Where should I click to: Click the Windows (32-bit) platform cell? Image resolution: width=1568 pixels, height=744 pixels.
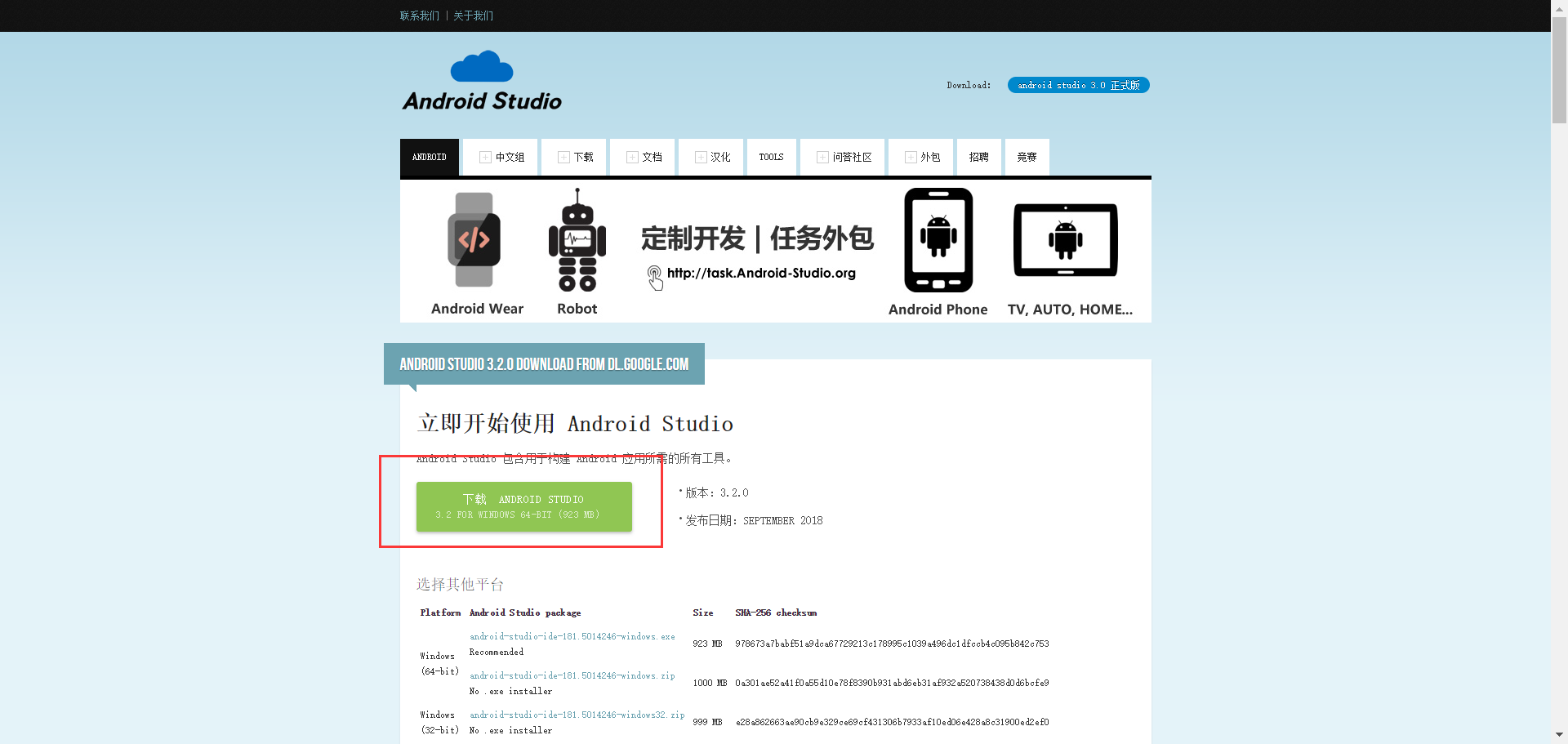(x=439, y=722)
